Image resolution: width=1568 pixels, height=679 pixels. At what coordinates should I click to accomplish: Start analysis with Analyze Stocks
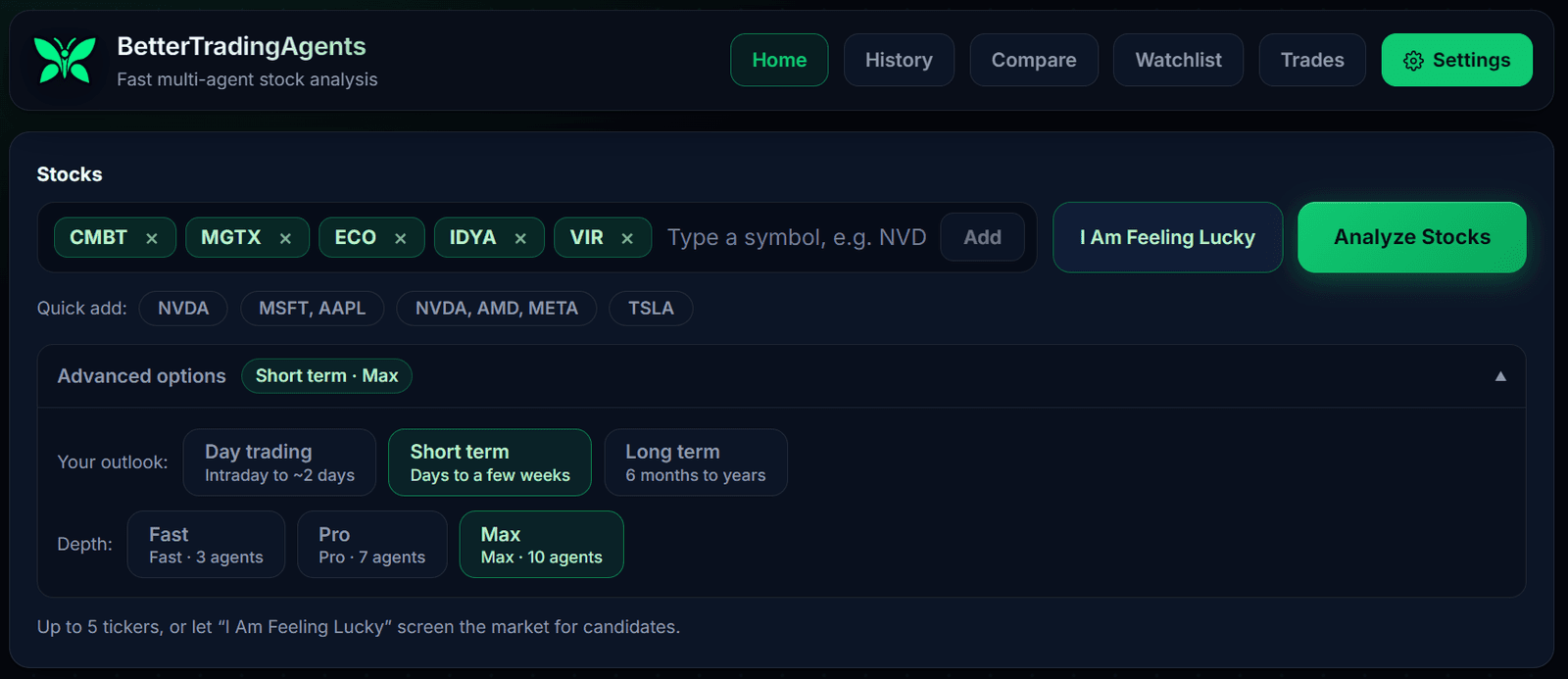1412,237
